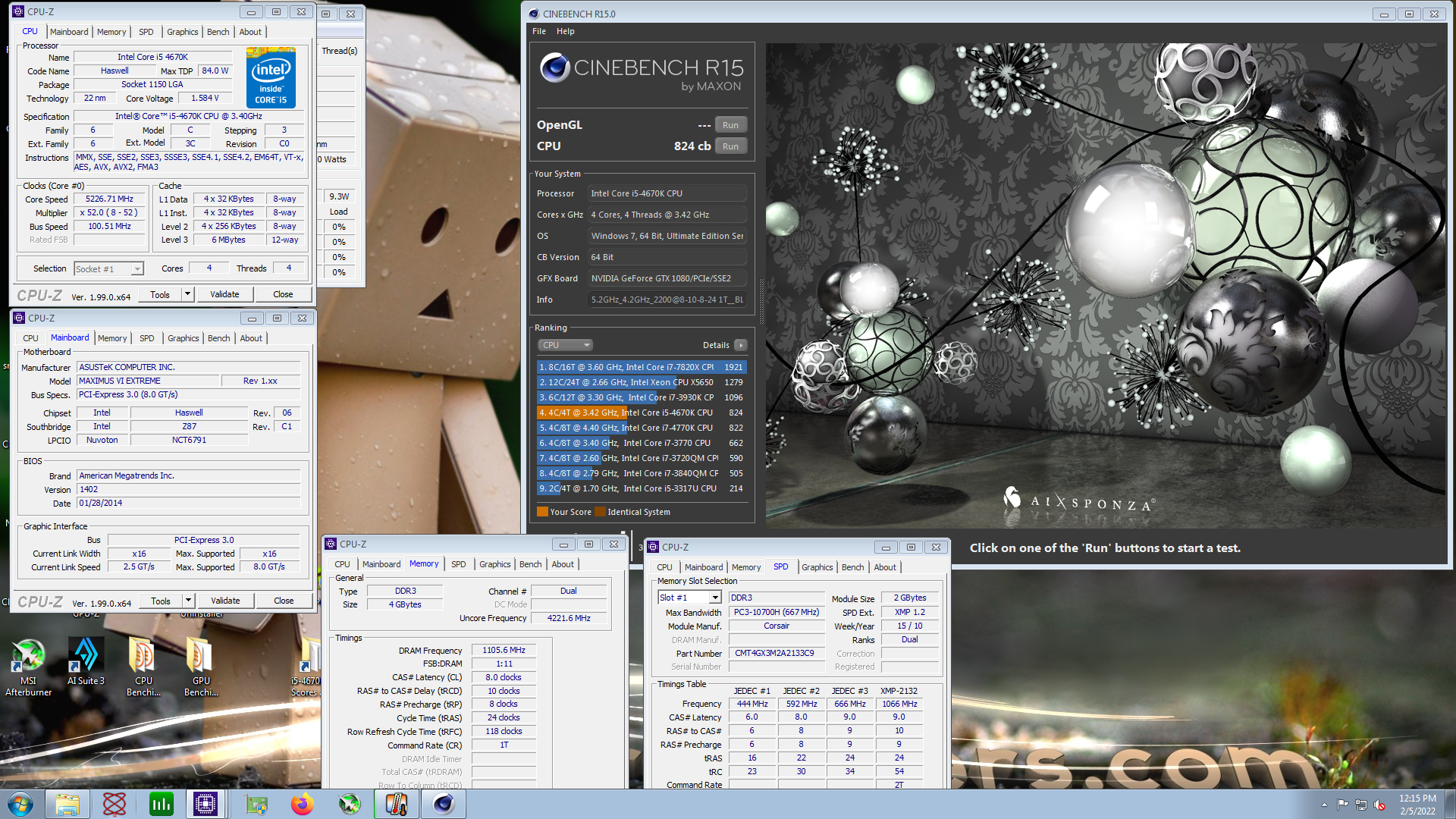This screenshot has width=1456, height=819.
Task: Switch to Graphics tab in Mainboard window
Action: pos(183,338)
